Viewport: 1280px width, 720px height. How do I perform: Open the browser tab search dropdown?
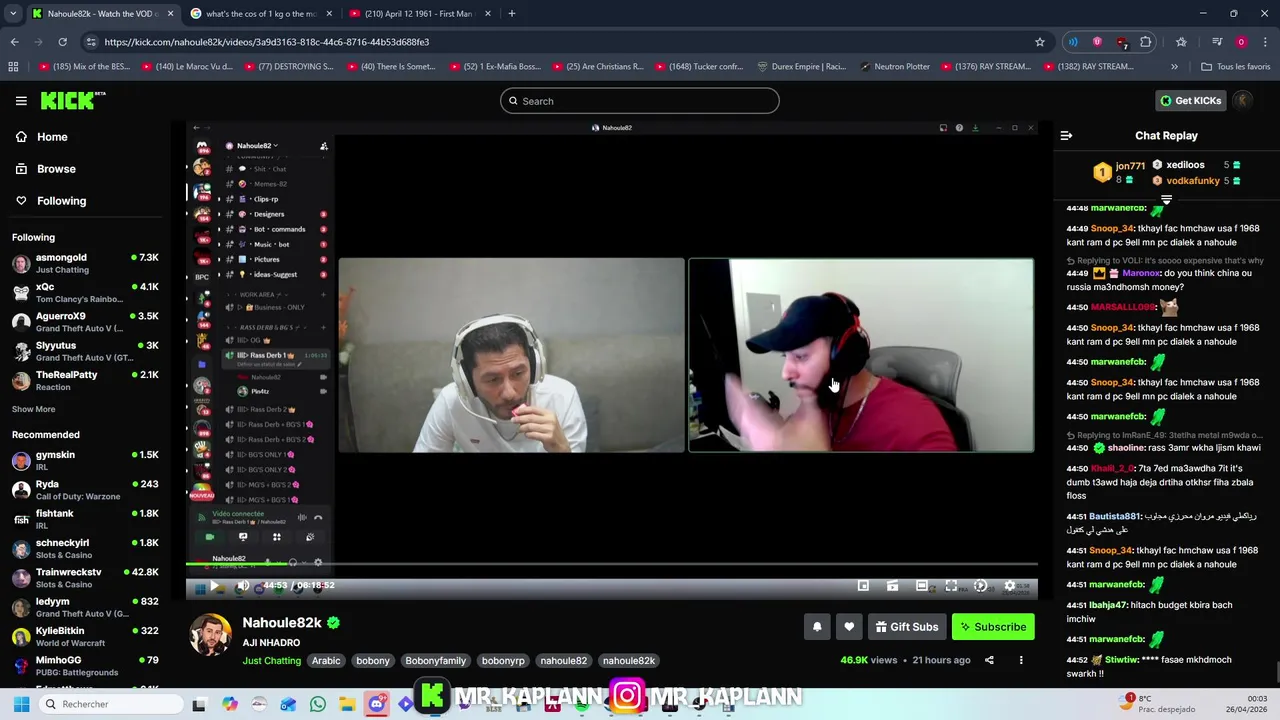(x=13, y=14)
